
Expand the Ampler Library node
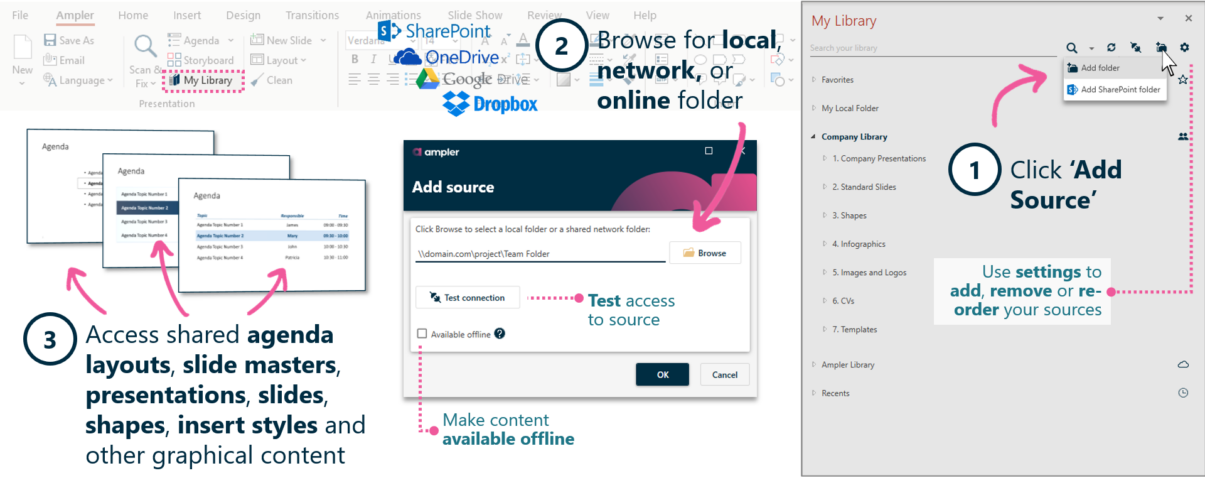click(813, 365)
